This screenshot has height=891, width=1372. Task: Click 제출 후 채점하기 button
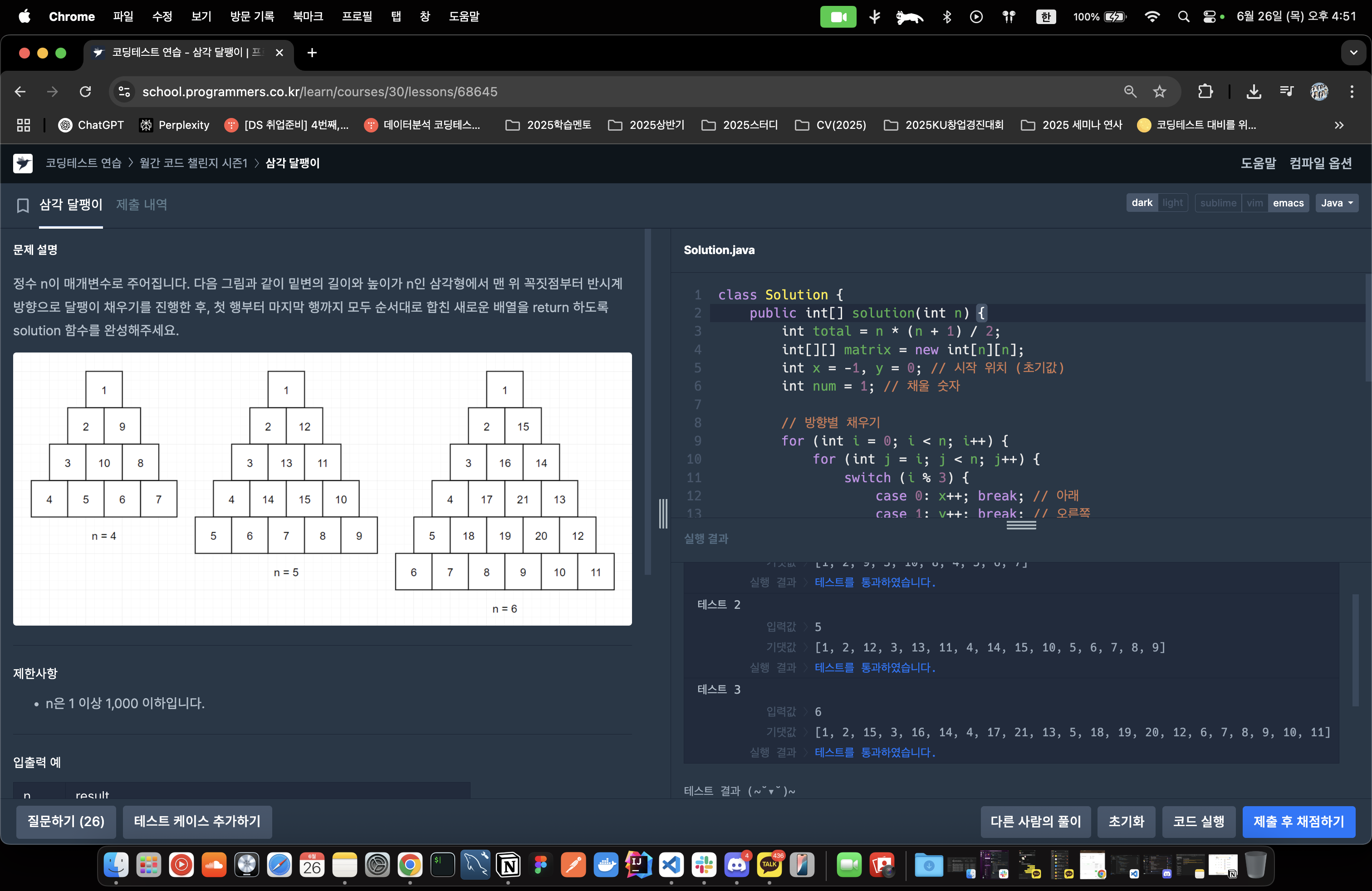pyautogui.click(x=1298, y=821)
